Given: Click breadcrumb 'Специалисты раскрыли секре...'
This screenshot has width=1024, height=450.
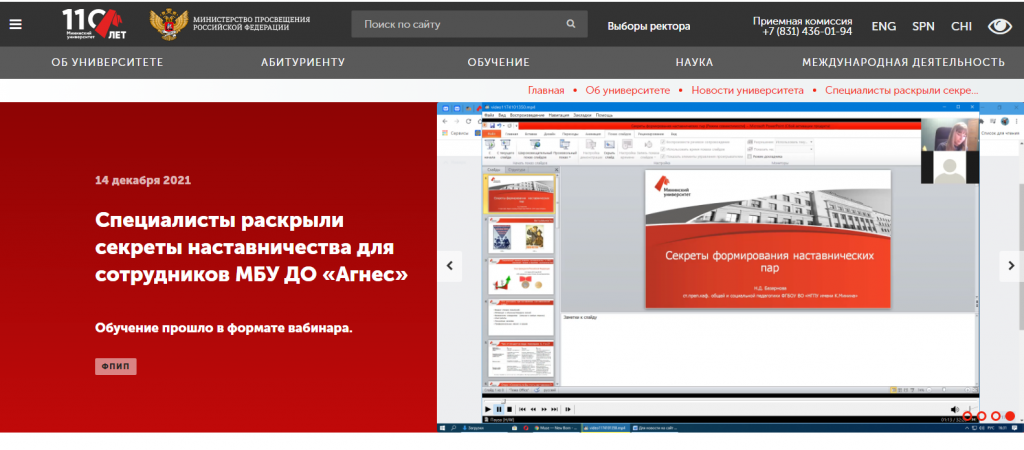Looking at the screenshot, I should coord(902,90).
